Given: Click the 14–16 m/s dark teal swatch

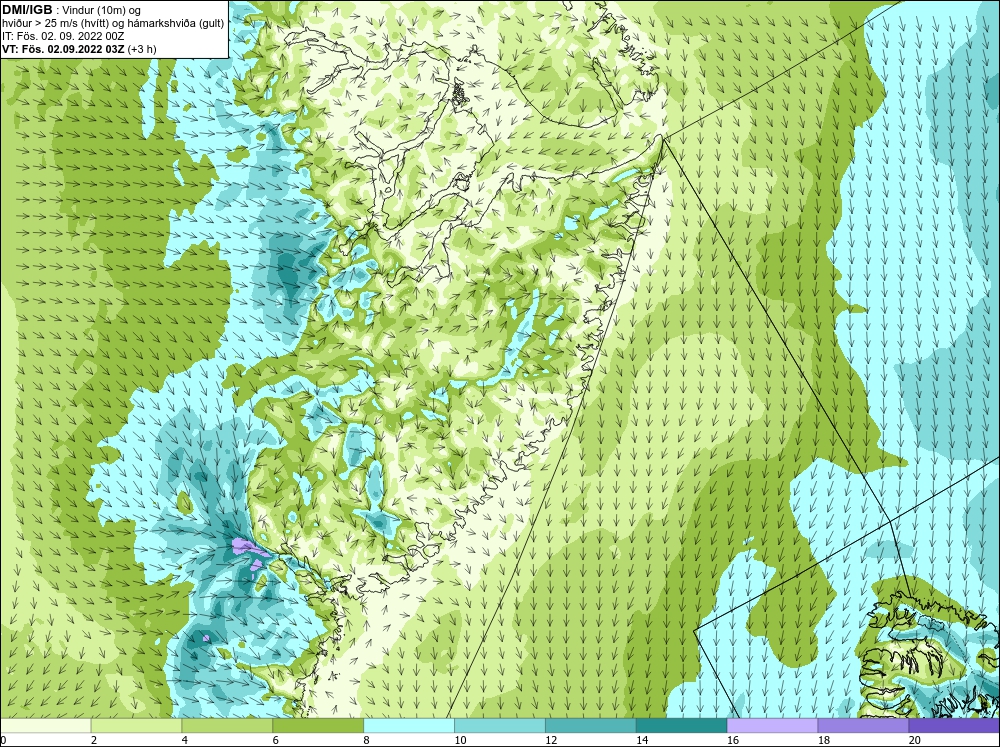Looking at the screenshot, I should point(682,726).
